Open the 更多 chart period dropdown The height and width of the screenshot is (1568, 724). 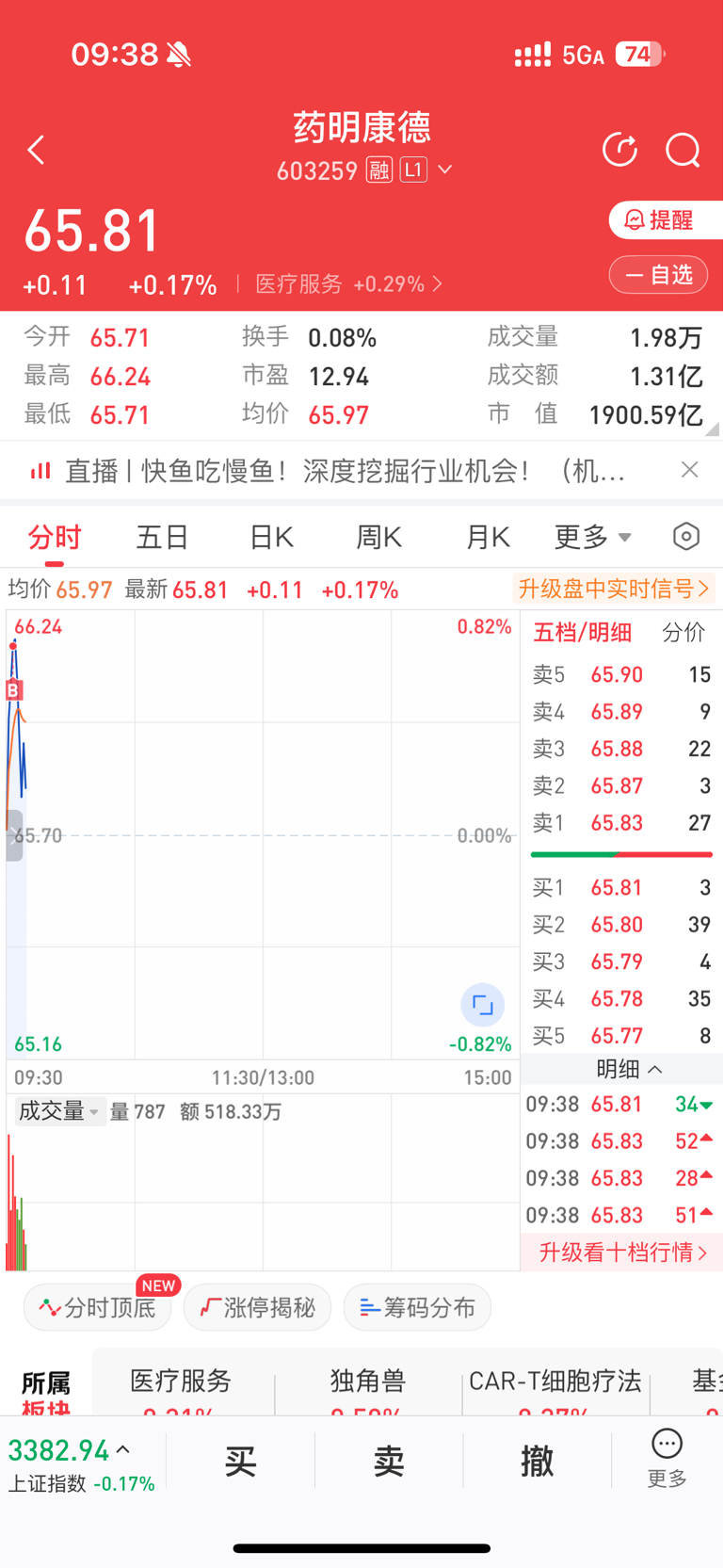tap(593, 538)
